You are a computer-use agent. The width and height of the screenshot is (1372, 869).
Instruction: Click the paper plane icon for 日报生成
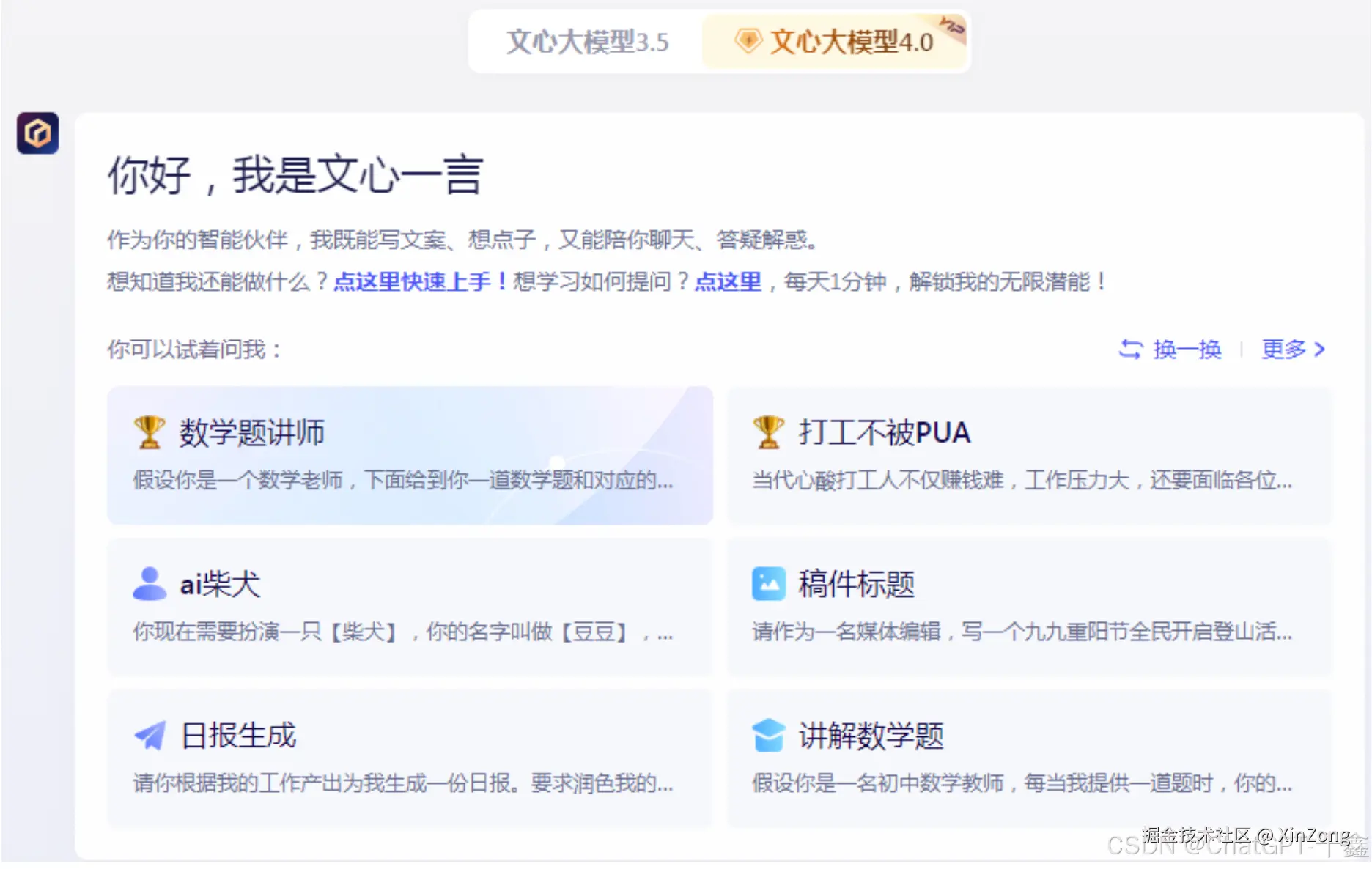point(150,735)
